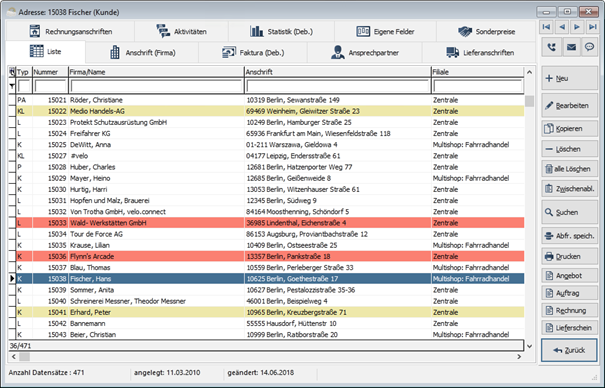
Task: Click the grid options icon beside Typ header
Action: (12, 72)
